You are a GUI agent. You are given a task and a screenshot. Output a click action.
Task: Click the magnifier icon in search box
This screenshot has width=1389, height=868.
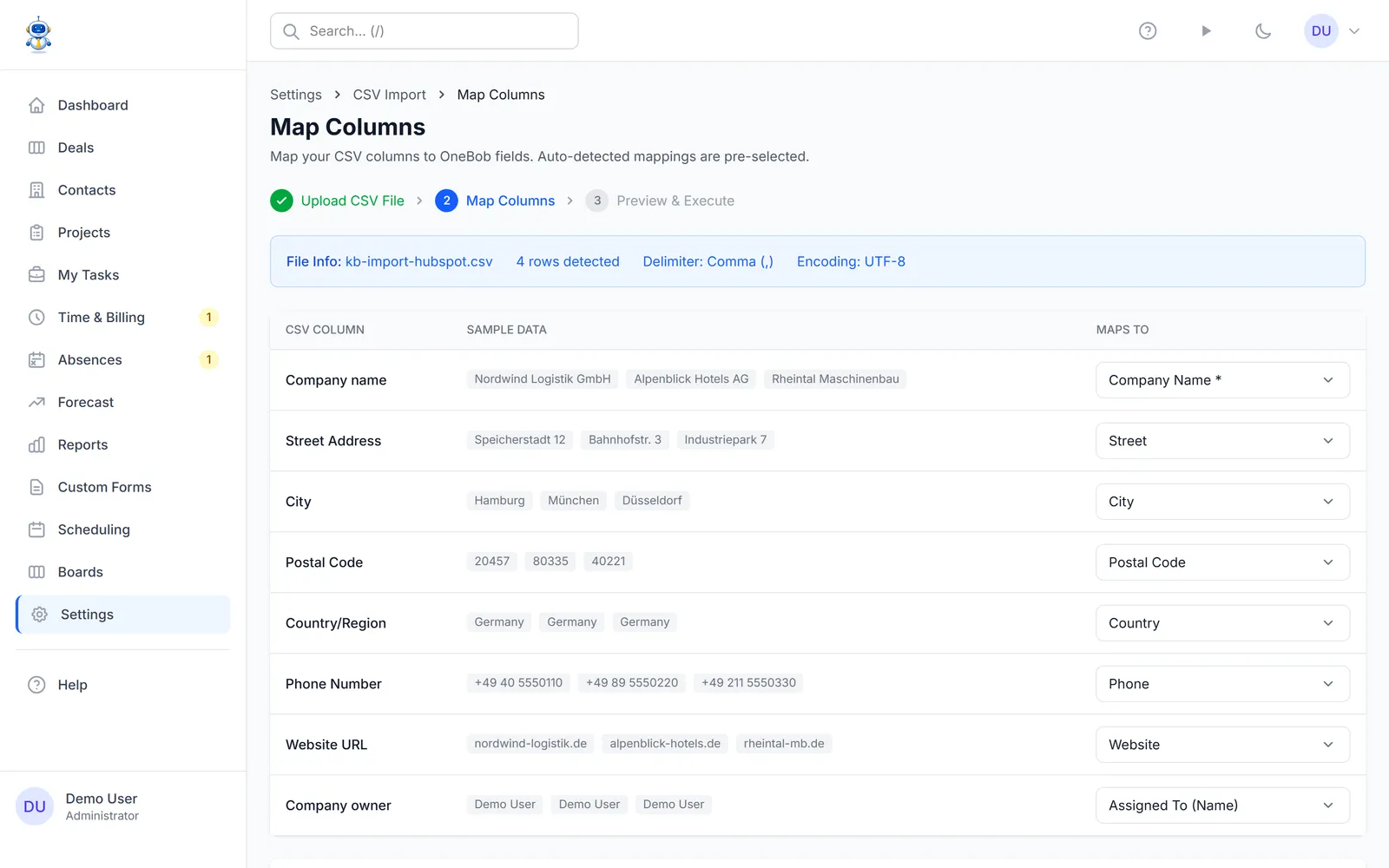[292, 31]
